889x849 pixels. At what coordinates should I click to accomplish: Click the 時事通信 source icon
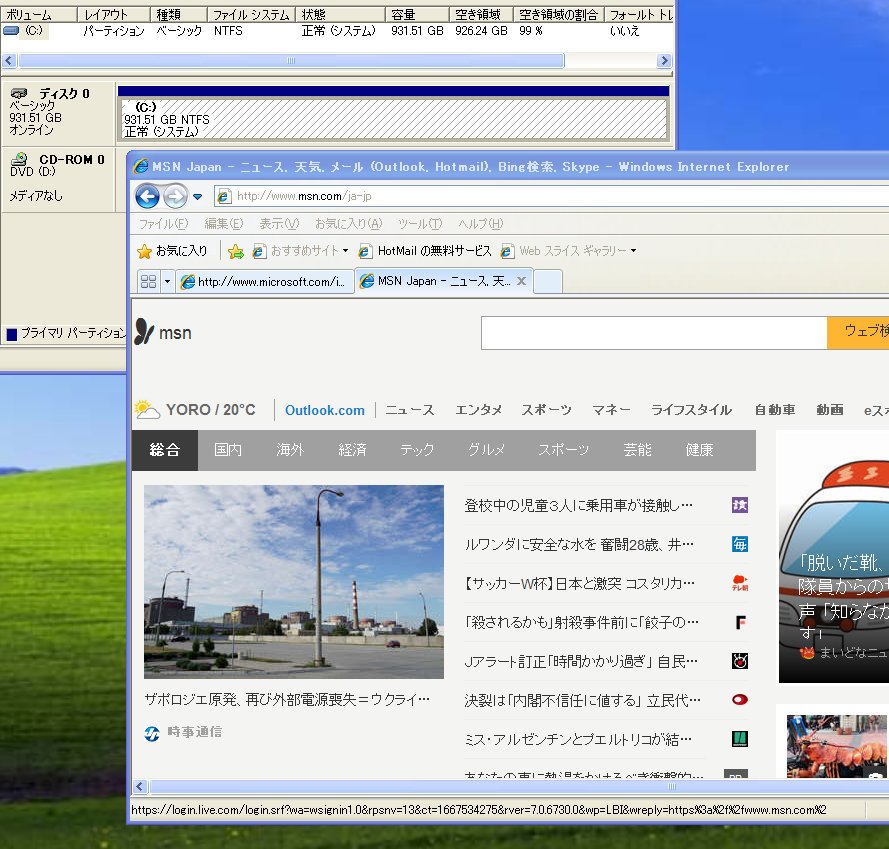(x=152, y=733)
